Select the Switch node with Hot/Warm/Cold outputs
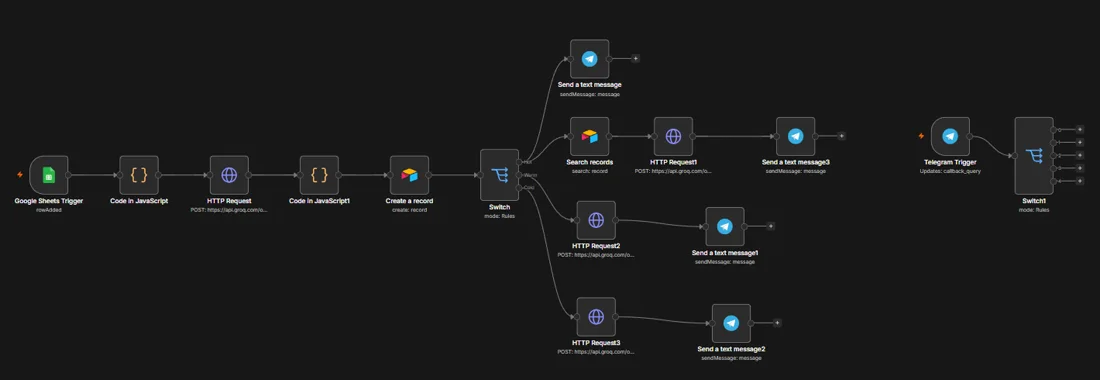This screenshot has height=380, width=1100. coord(499,175)
